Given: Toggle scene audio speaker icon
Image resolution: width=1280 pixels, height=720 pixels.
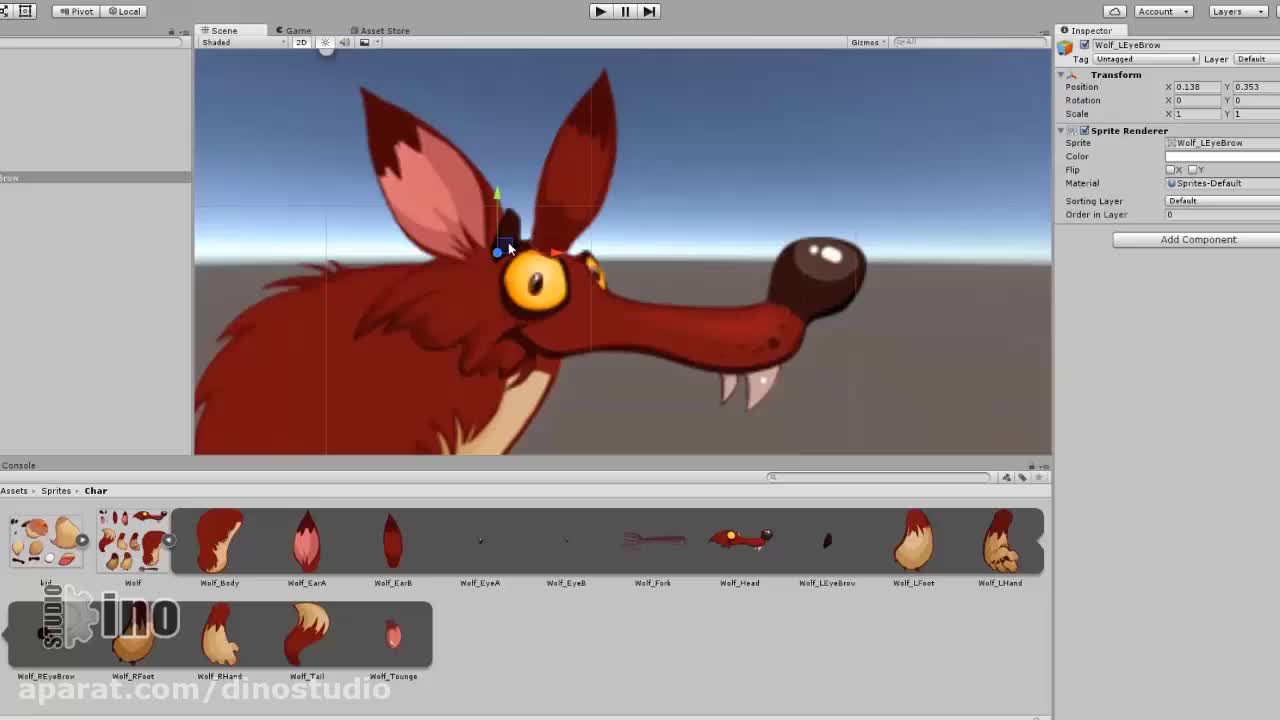Looking at the screenshot, I should tap(345, 42).
